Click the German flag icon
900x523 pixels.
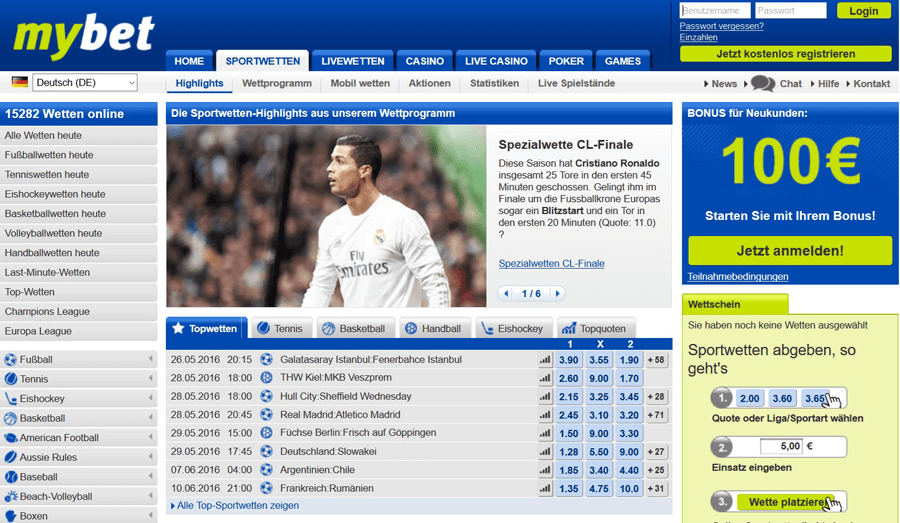[20, 82]
